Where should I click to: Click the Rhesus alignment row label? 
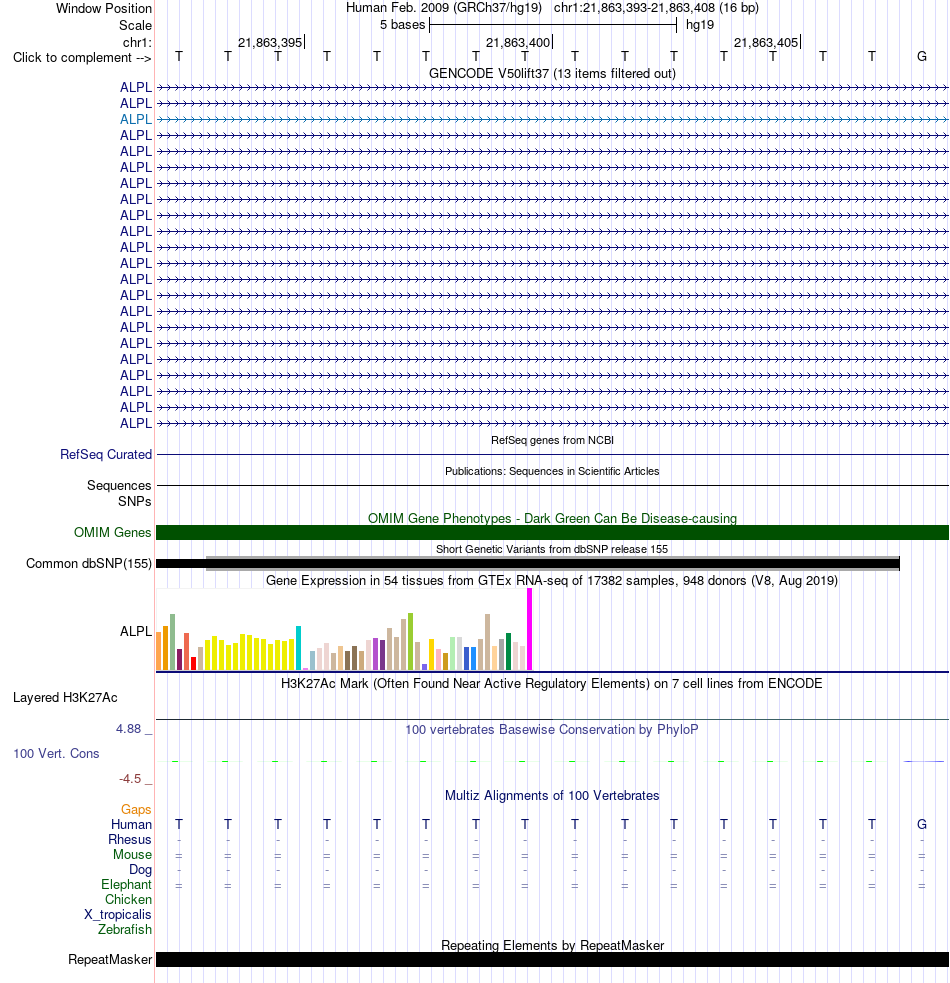pyautogui.click(x=130, y=839)
